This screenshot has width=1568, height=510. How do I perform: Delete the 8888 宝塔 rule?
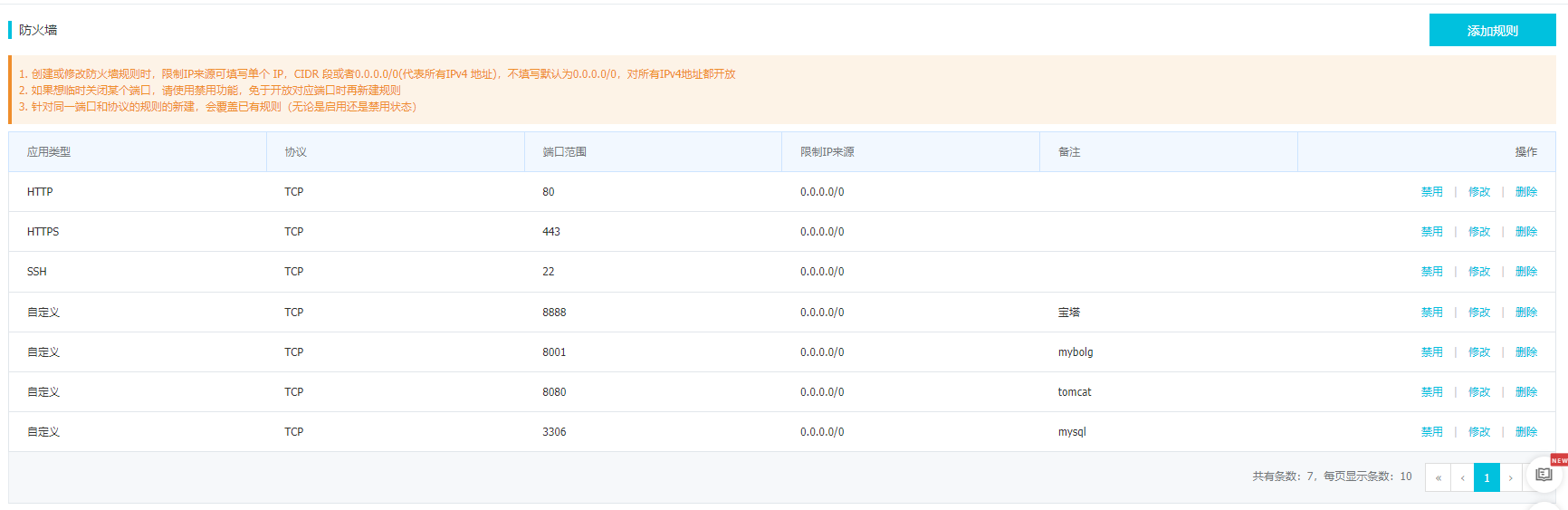1526,313
